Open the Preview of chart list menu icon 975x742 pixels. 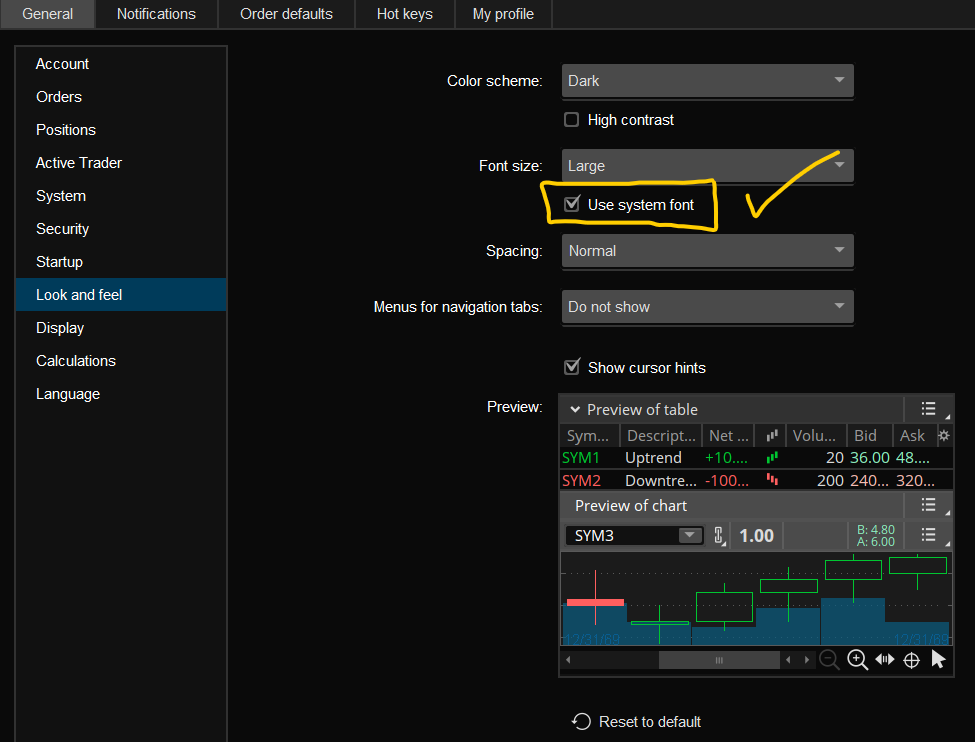click(x=928, y=505)
